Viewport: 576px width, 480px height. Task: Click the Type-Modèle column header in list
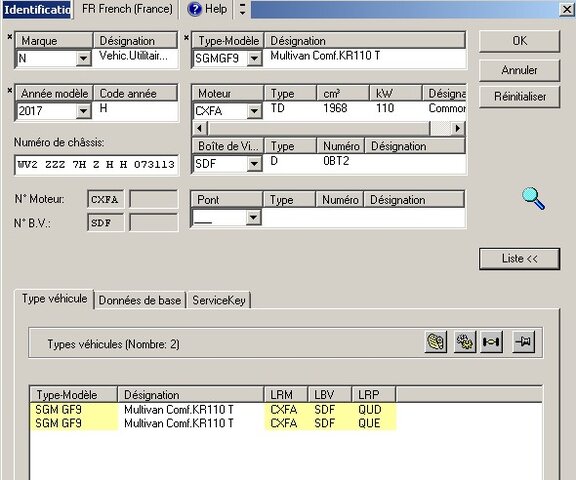coord(73,394)
